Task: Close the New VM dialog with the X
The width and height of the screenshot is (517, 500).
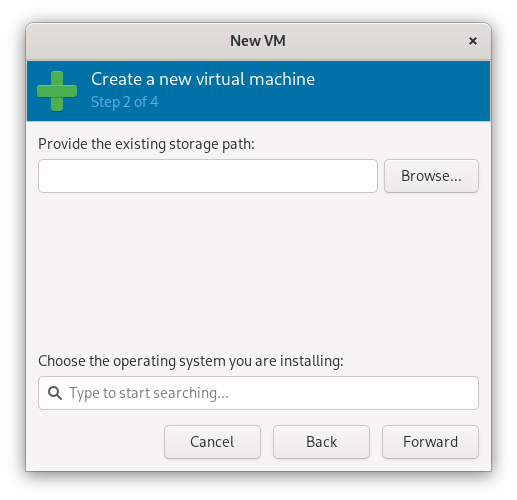Action: tap(473, 41)
